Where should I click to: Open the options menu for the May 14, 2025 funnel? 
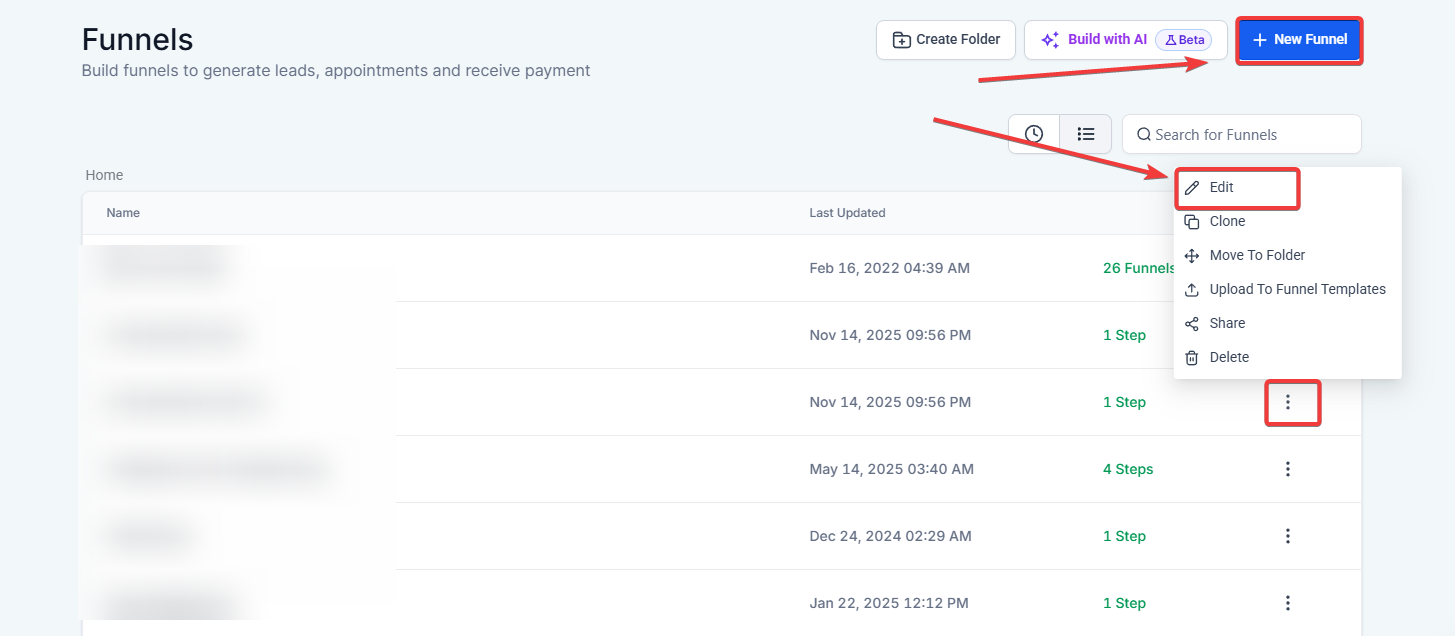click(1288, 469)
